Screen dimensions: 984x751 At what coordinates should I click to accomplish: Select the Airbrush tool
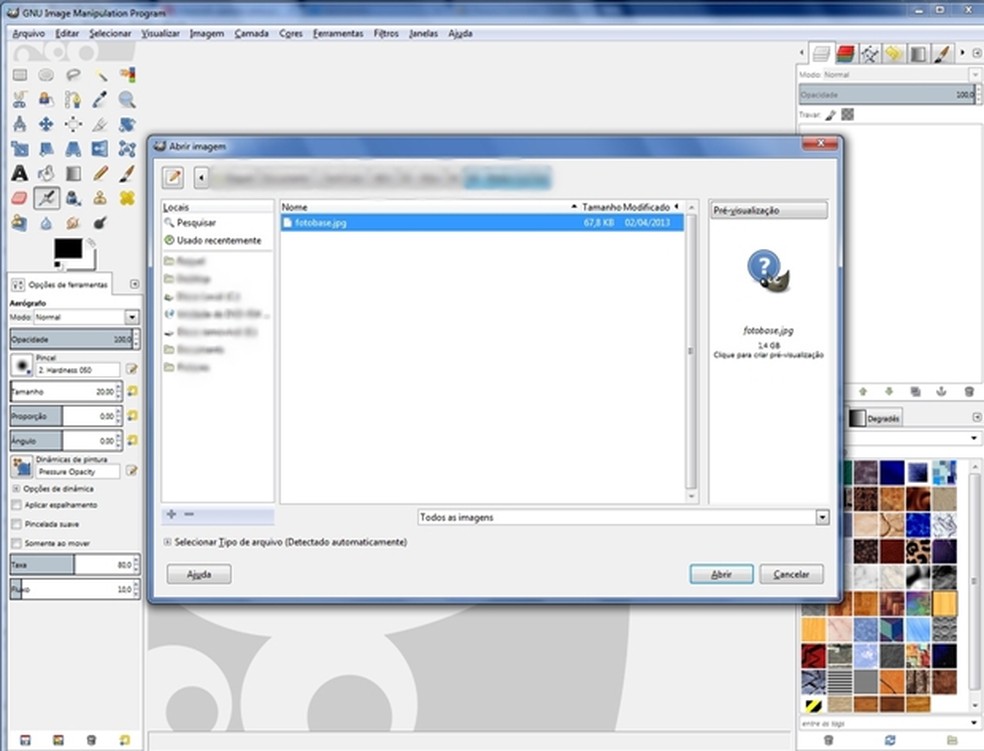click(x=46, y=198)
